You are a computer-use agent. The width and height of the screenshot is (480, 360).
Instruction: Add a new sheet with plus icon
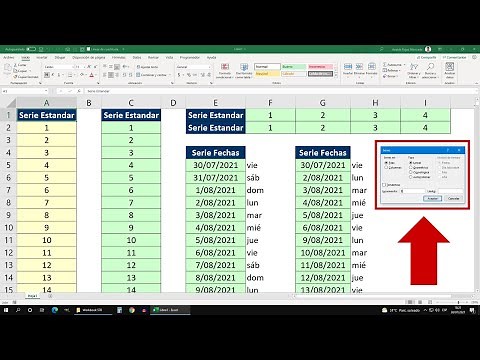[x=50, y=296]
